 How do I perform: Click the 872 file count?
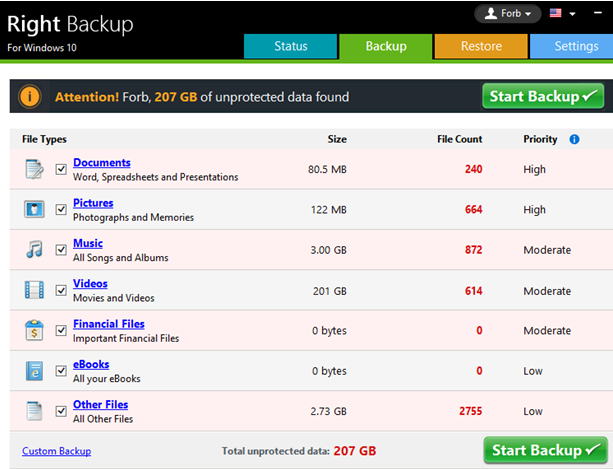point(473,250)
